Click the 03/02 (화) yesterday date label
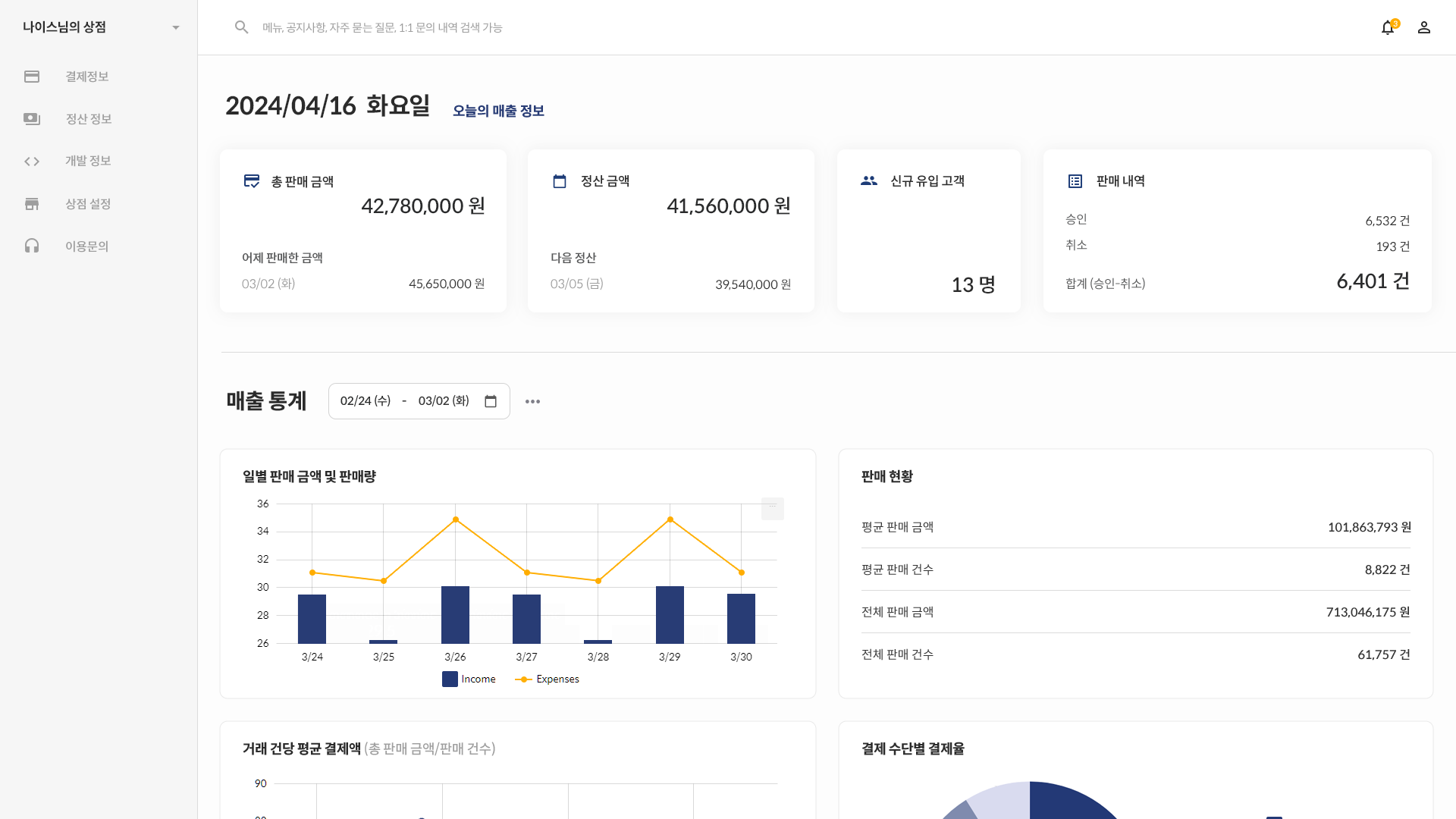 (268, 284)
